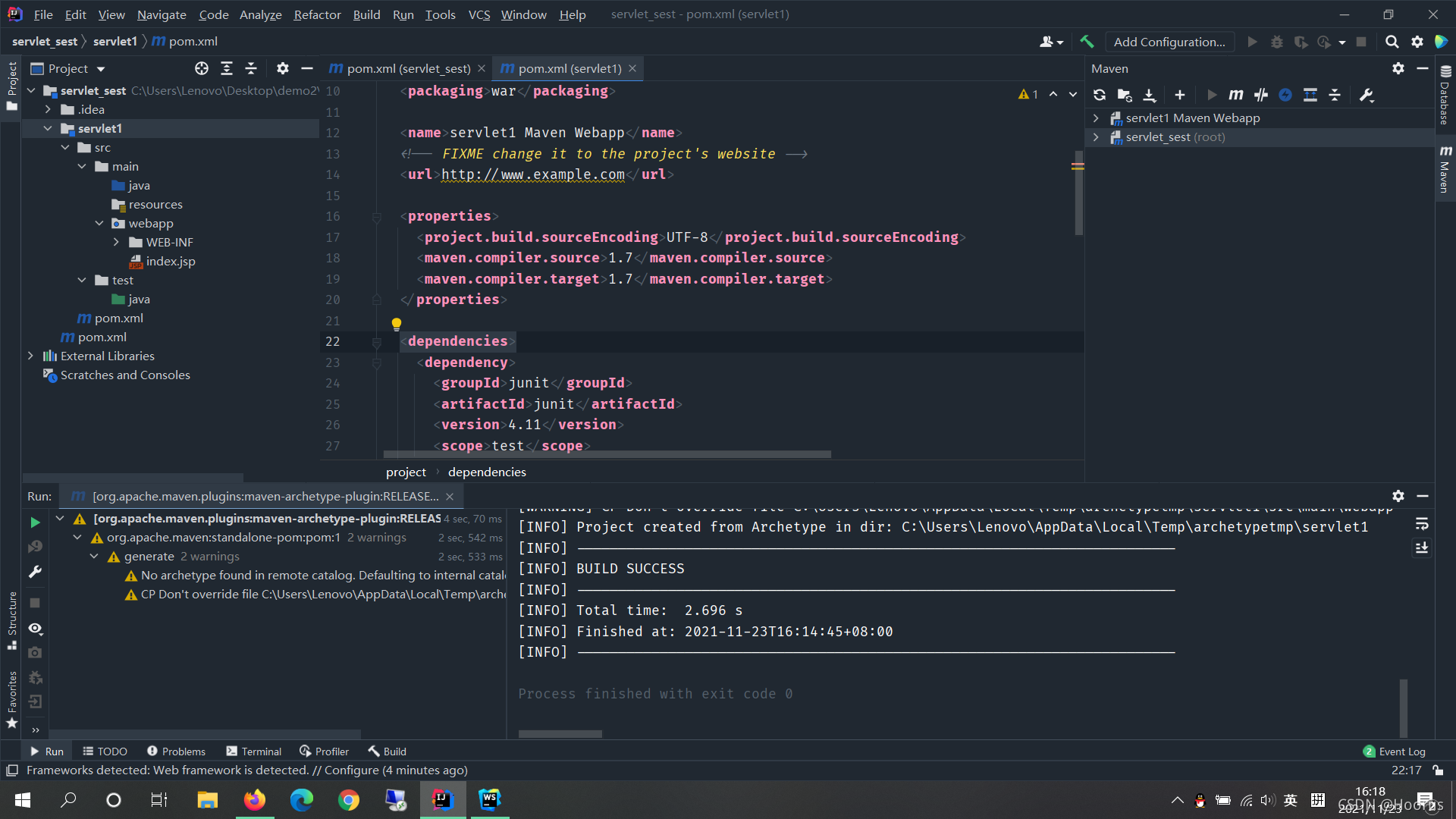Toggle the eye icon in Run panel
This screenshot has height=819, width=1456.
pos(35,629)
